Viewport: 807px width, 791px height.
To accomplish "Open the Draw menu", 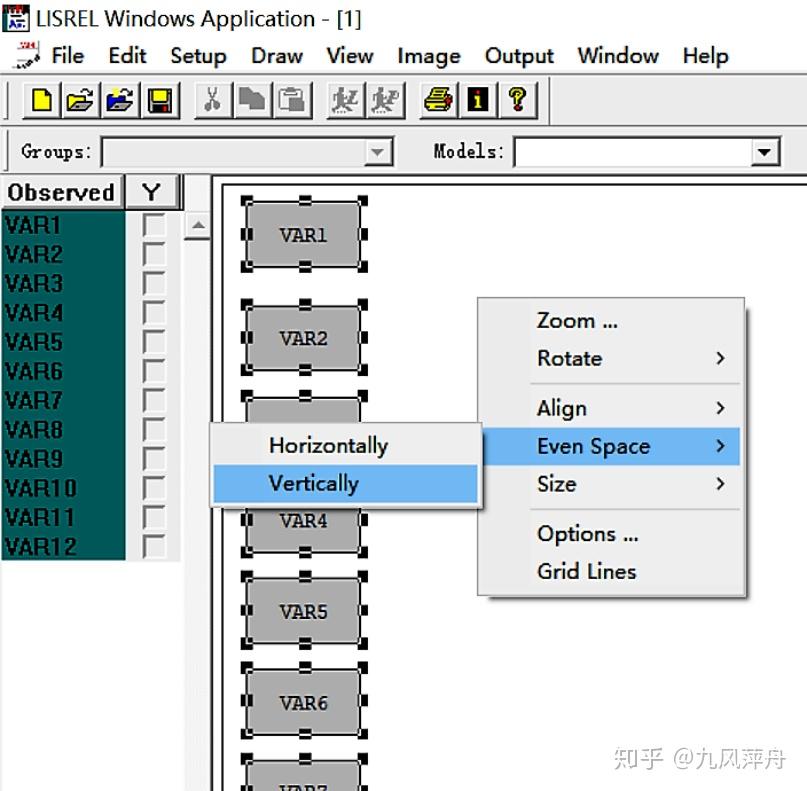I will [276, 56].
